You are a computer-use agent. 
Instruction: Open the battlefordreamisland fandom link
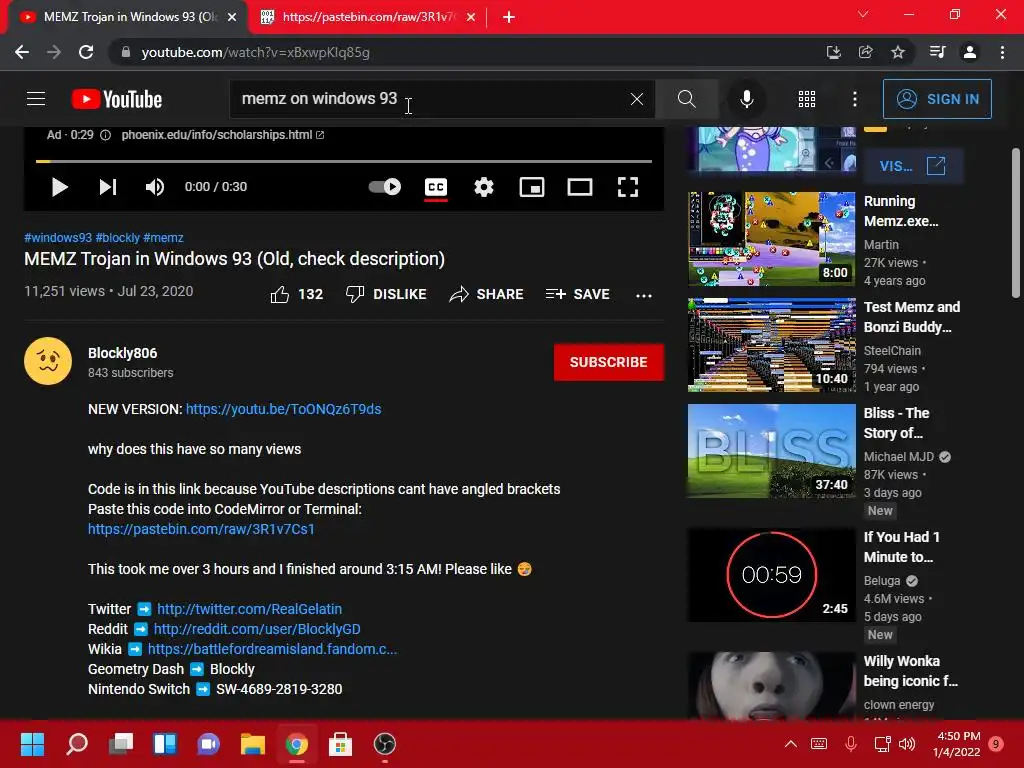coord(272,649)
